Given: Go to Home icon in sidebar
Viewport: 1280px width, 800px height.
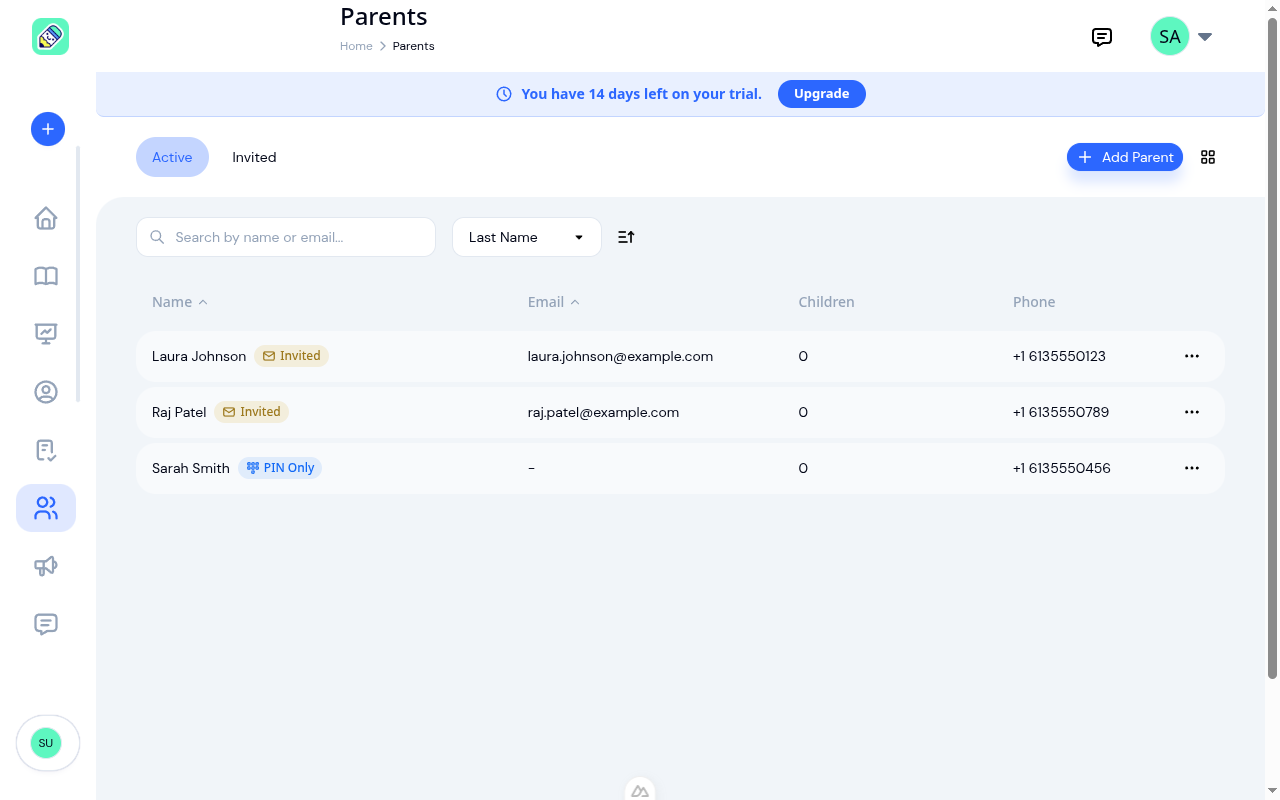Looking at the screenshot, I should point(46,218).
